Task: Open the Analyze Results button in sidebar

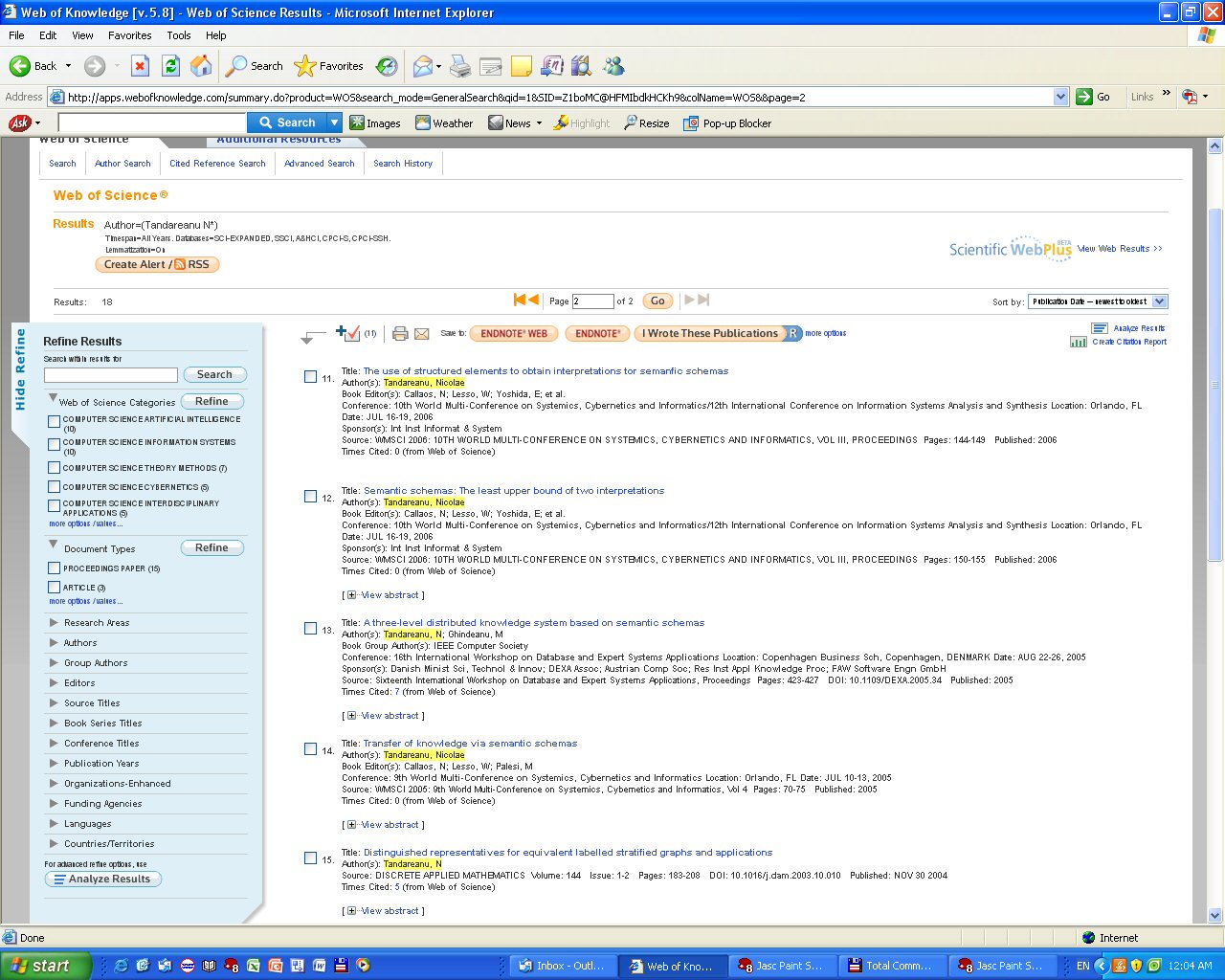Action: click(103, 879)
